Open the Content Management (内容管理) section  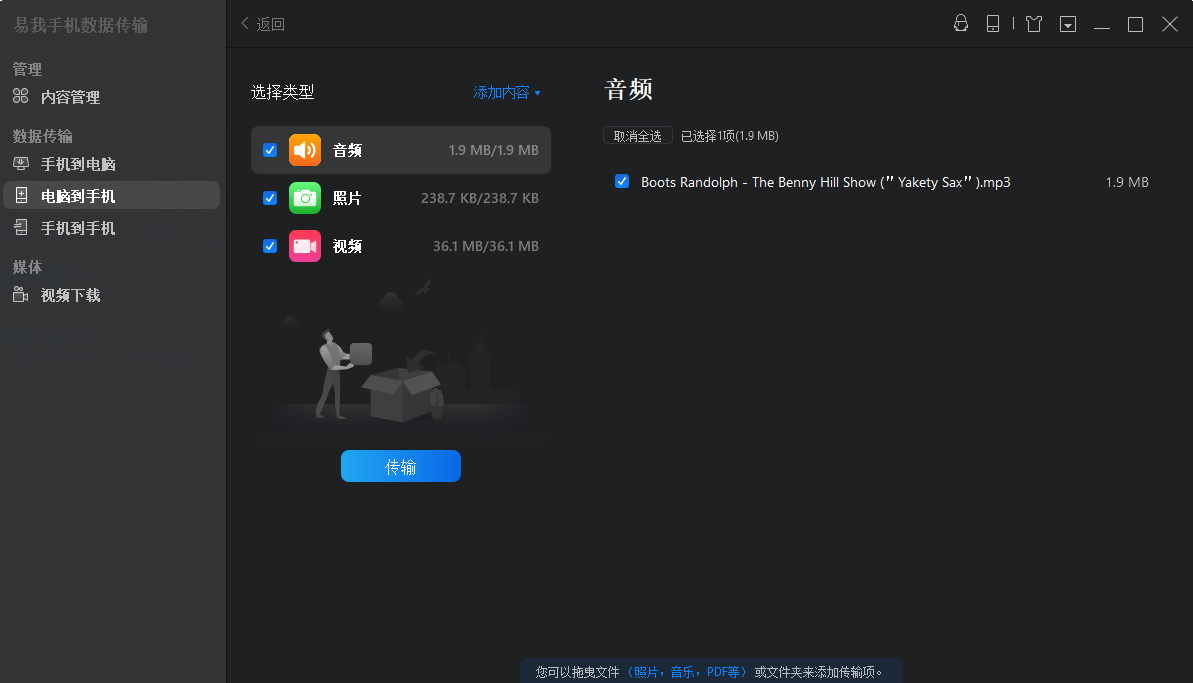pyautogui.click(x=72, y=97)
